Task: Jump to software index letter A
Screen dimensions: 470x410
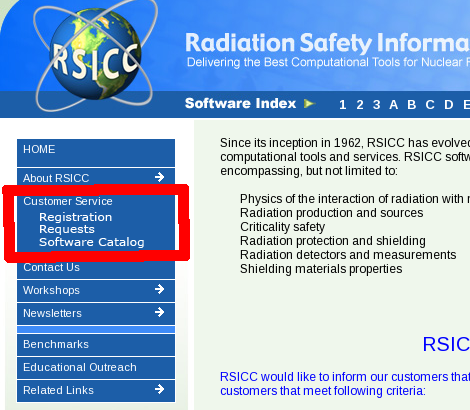Action: click(394, 105)
